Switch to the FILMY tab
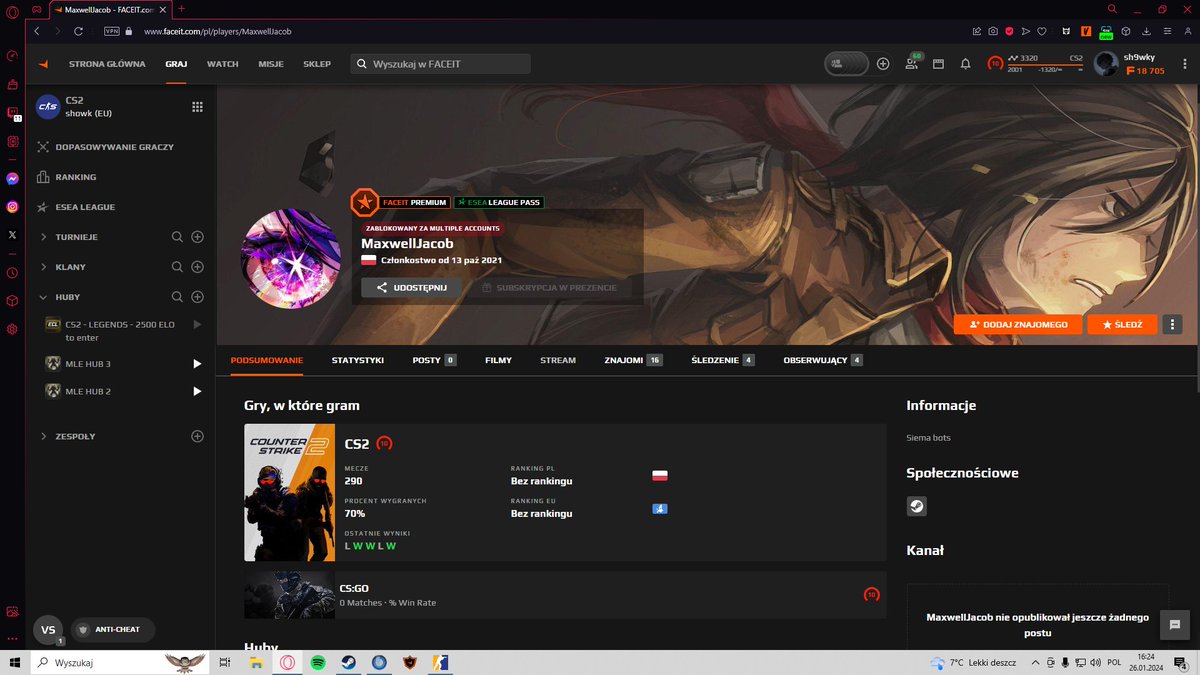The image size is (1200, 675). 498,360
